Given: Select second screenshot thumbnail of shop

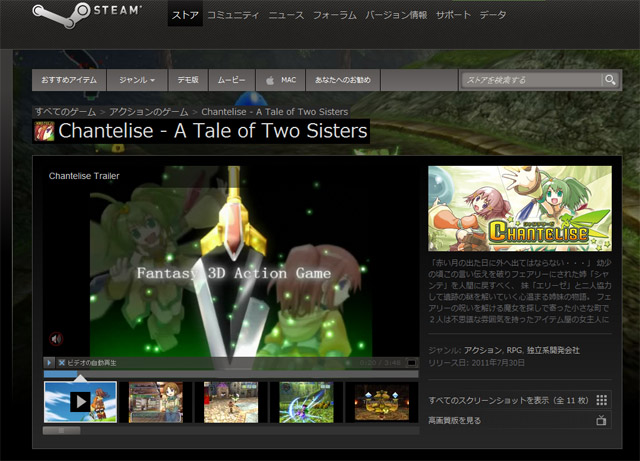Looking at the screenshot, I should (x=156, y=402).
